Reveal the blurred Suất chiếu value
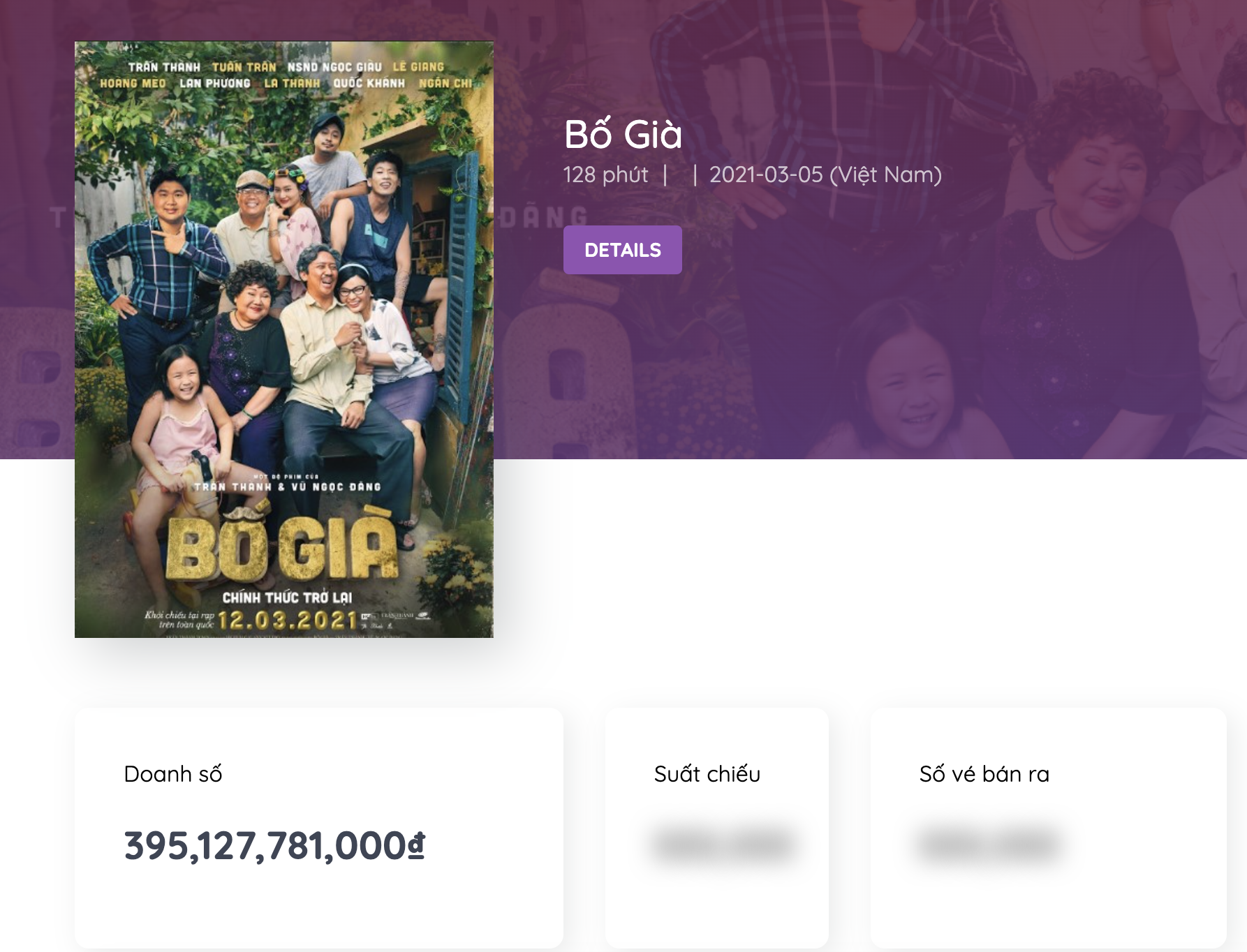 tap(723, 845)
